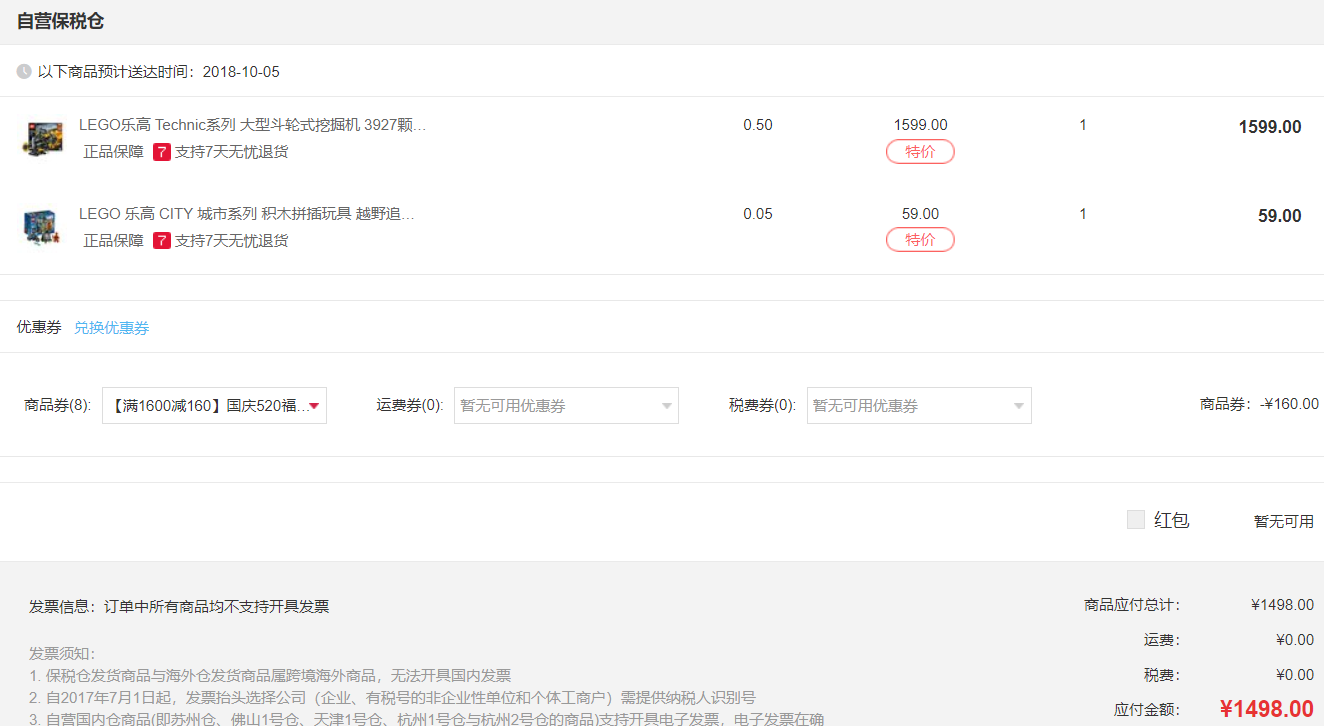Click the coupon discount -¥160.00 amount
1324x726 pixels.
(1289, 404)
